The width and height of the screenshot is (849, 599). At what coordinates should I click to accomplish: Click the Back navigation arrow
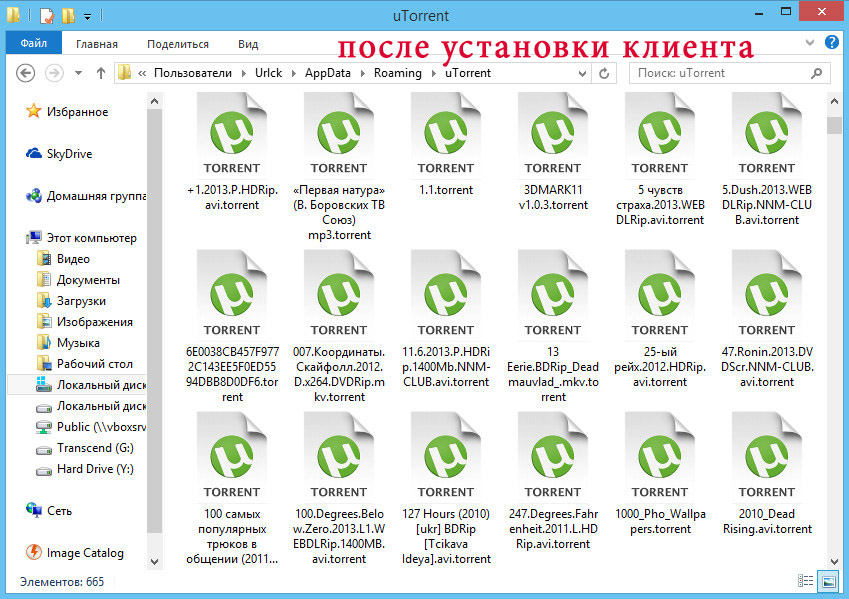pos(25,73)
